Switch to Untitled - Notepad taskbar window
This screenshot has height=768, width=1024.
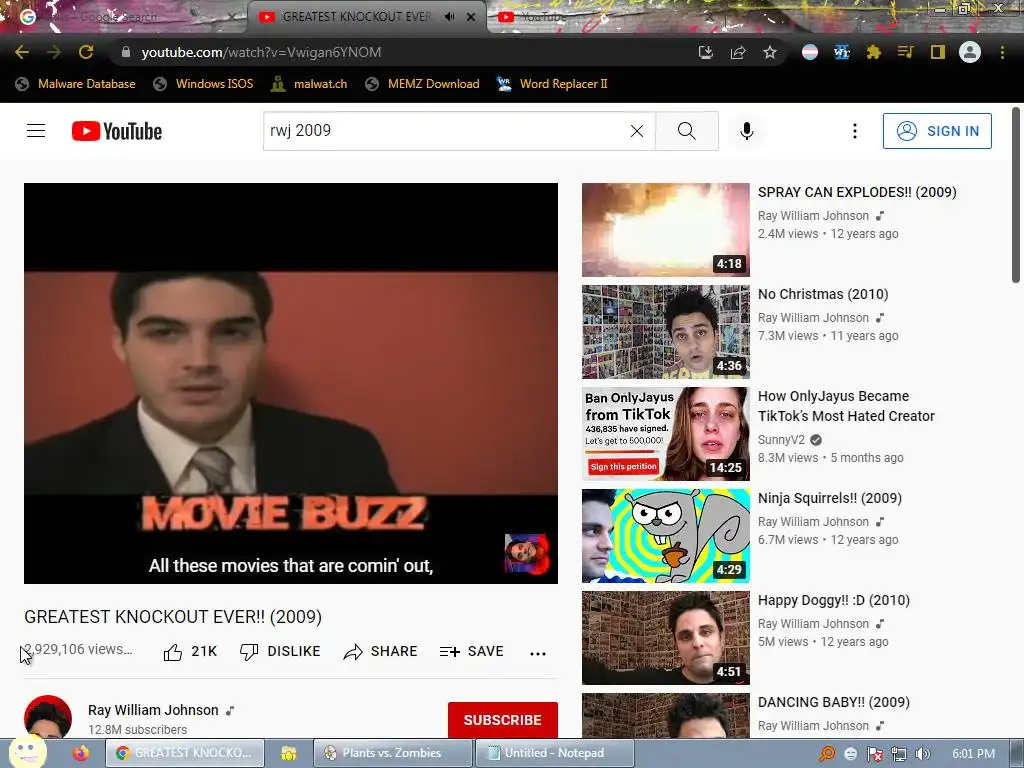pos(554,753)
